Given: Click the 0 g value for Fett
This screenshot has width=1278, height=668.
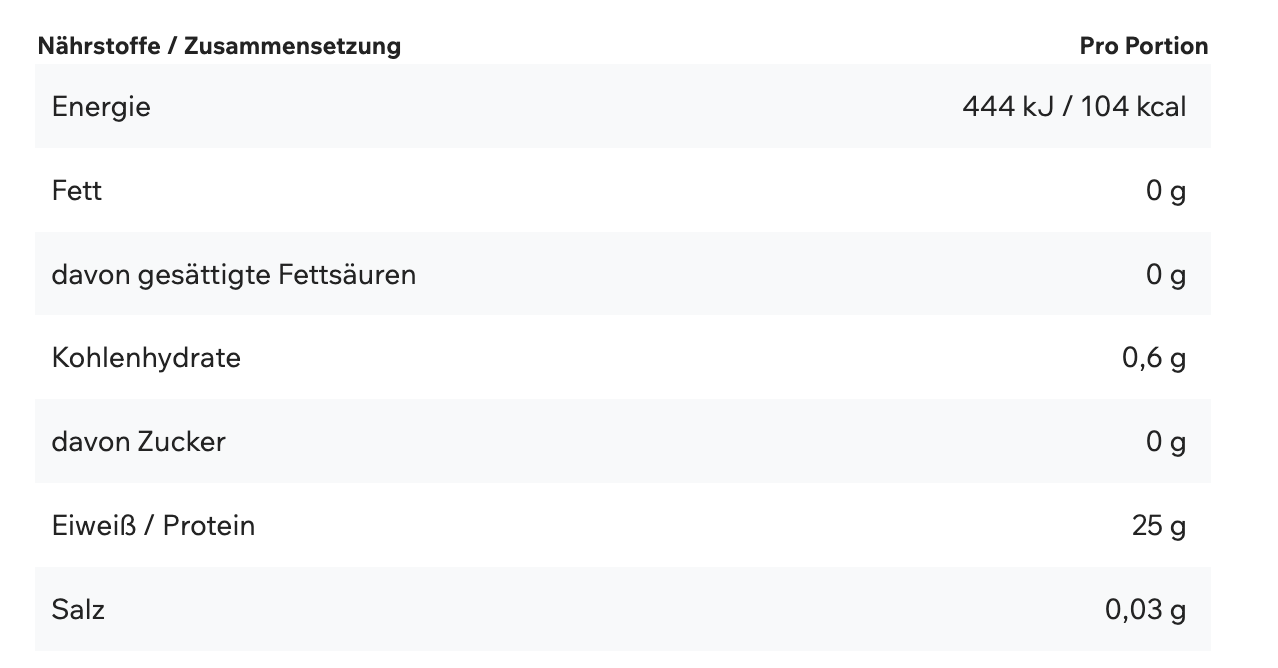Looking at the screenshot, I should click(1166, 191).
